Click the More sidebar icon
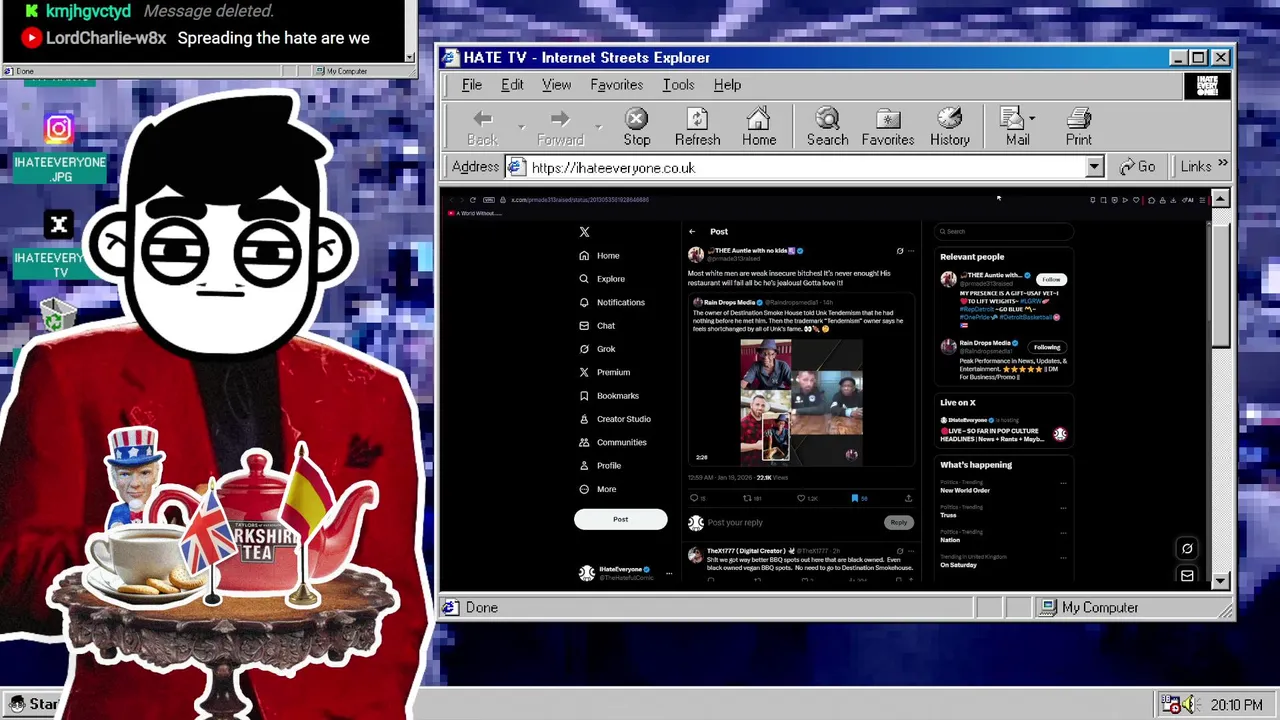 pyautogui.click(x=584, y=489)
